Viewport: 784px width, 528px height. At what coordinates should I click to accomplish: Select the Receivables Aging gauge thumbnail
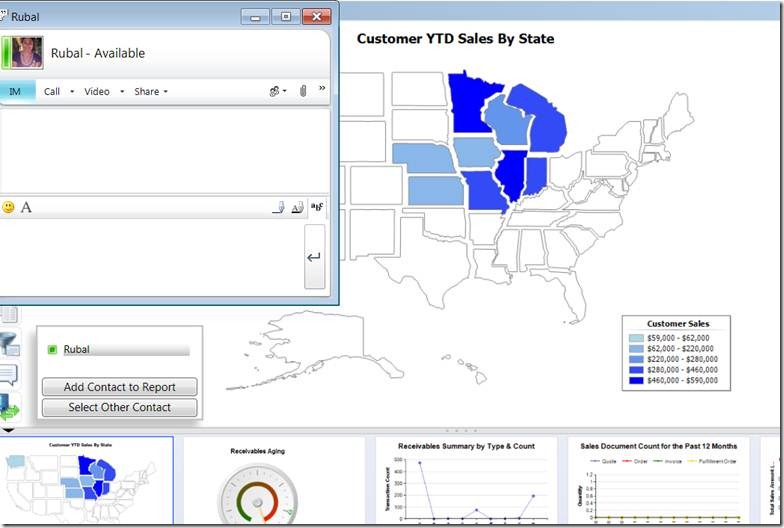(x=274, y=480)
